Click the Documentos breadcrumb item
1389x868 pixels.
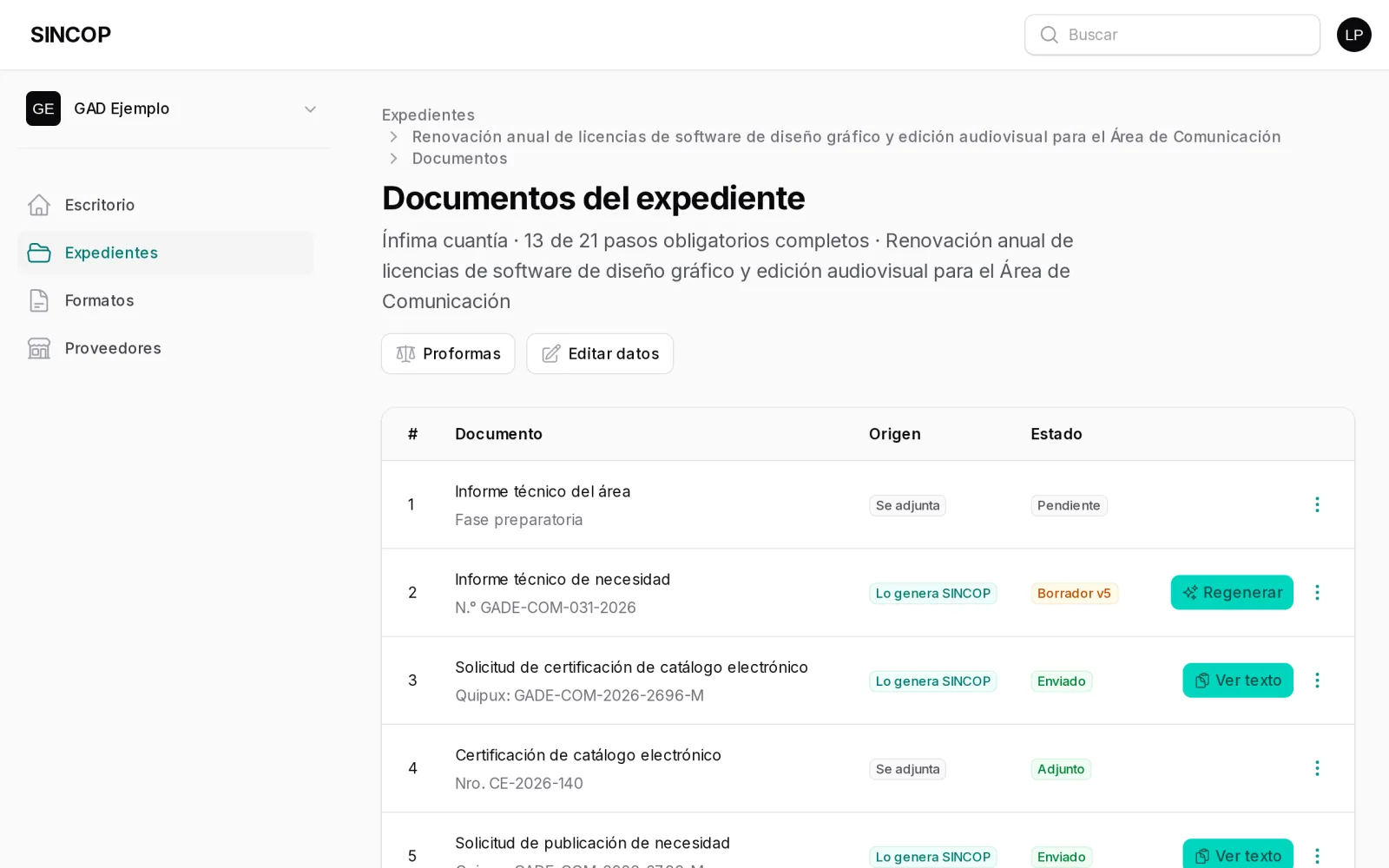(459, 158)
